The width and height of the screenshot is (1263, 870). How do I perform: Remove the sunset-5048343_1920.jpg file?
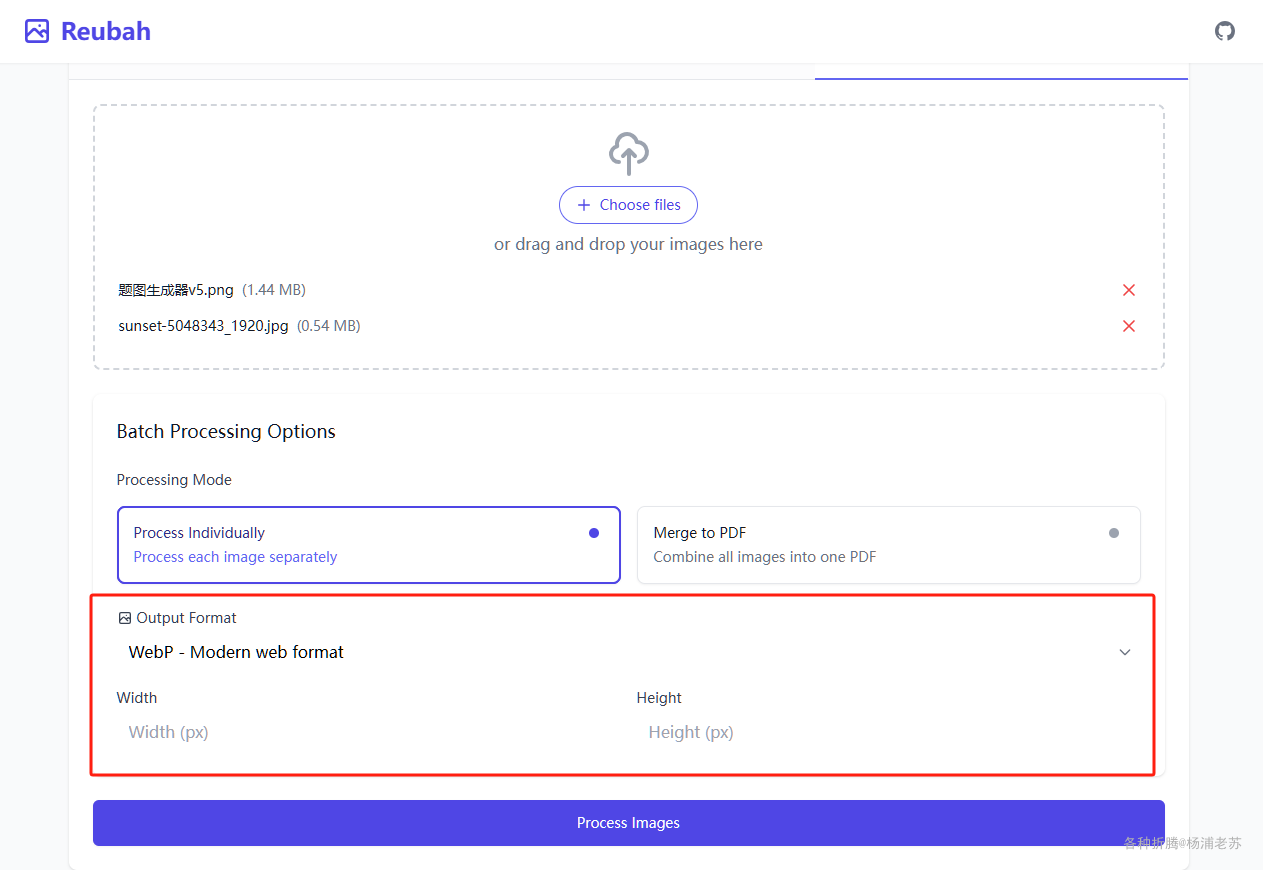pyautogui.click(x=1129, y=326)
